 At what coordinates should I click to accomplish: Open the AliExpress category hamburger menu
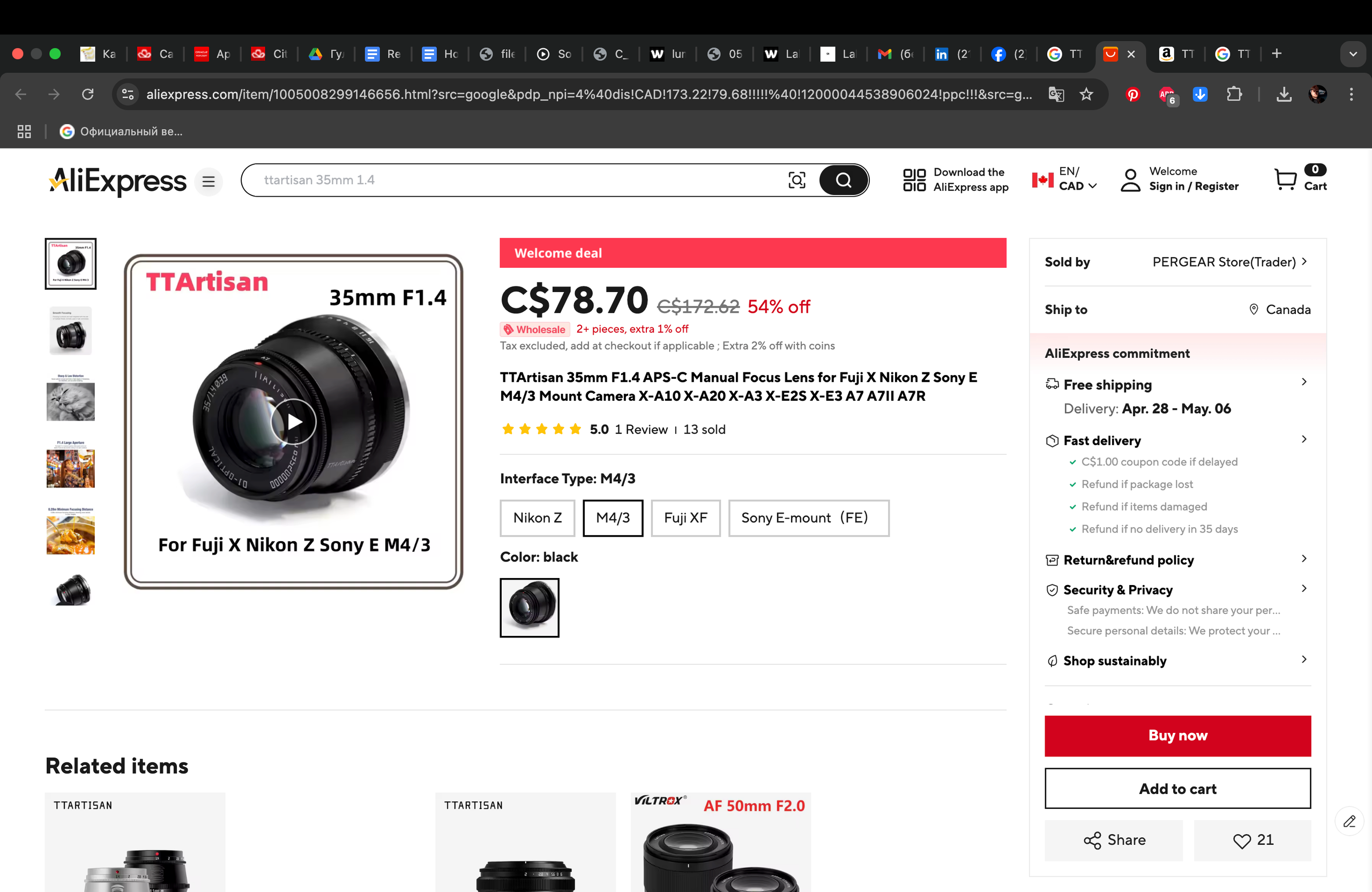pos(208,182)
